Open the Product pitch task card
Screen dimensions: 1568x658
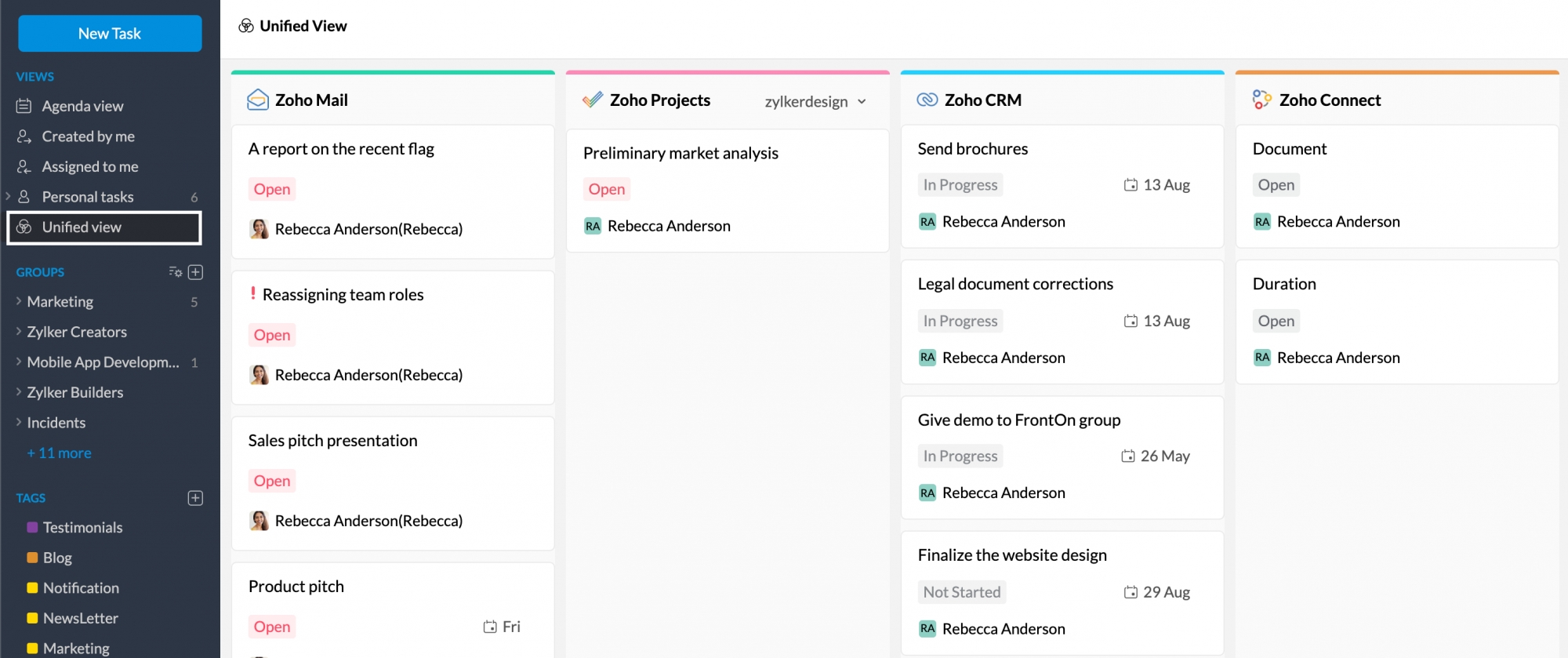click(393, 610)
